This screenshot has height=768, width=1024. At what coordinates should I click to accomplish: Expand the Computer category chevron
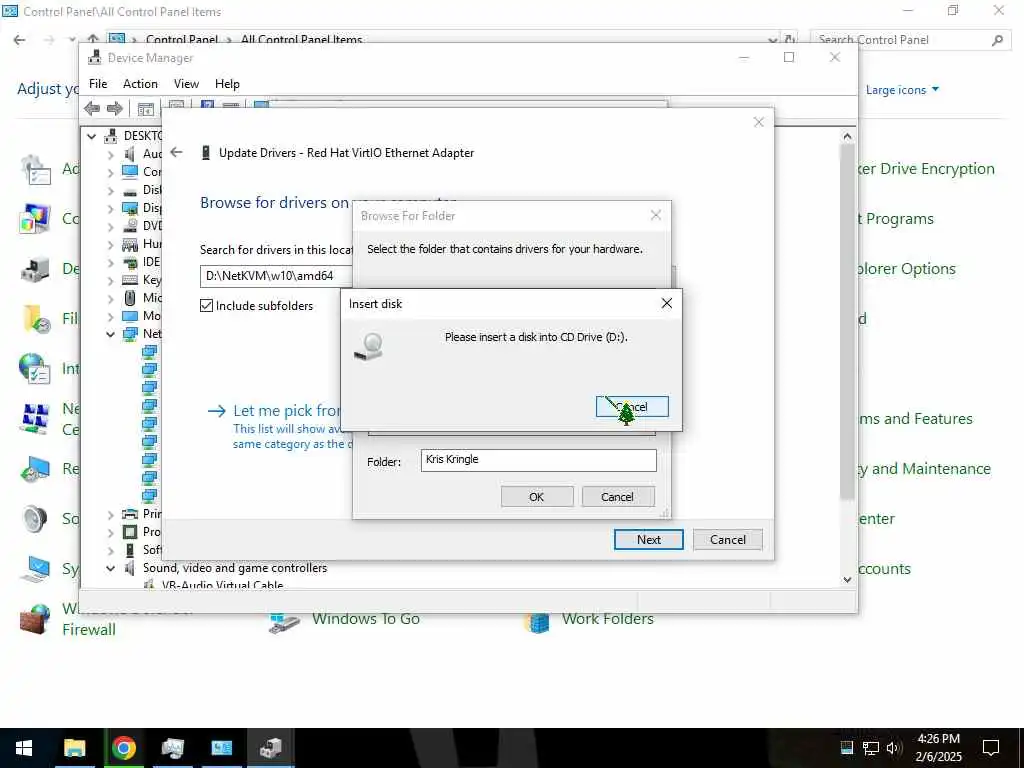coord(110,172)
